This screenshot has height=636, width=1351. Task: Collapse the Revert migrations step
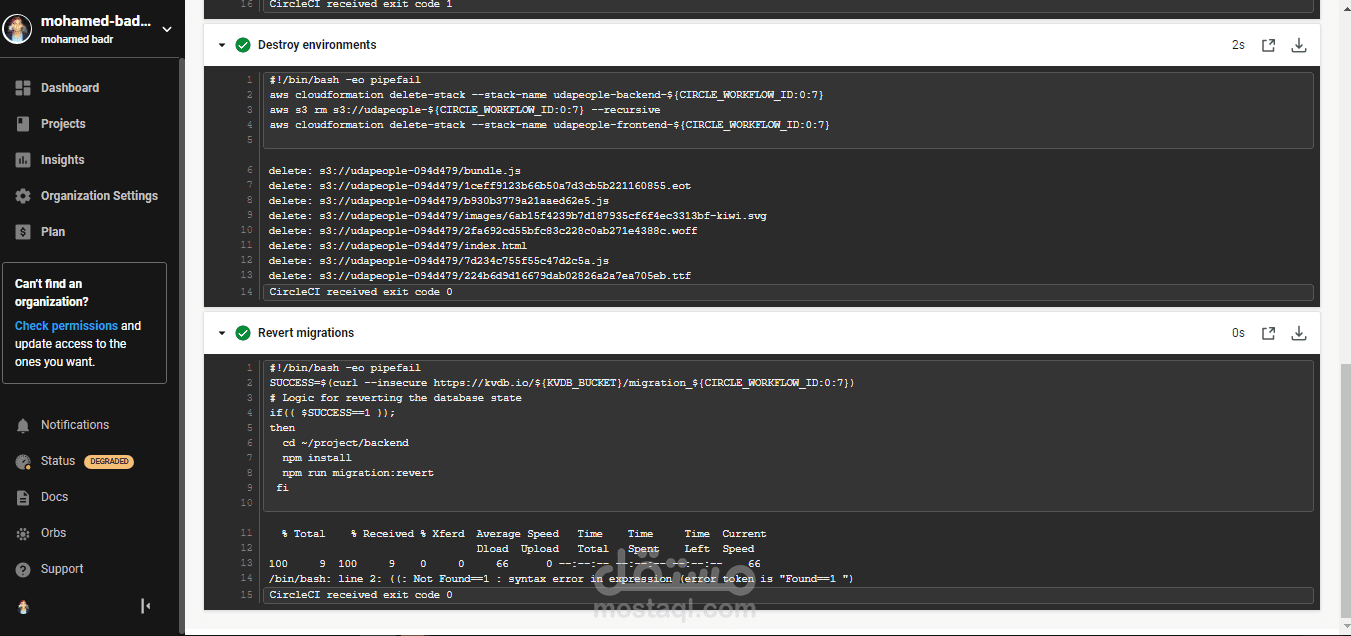(222, 333)
